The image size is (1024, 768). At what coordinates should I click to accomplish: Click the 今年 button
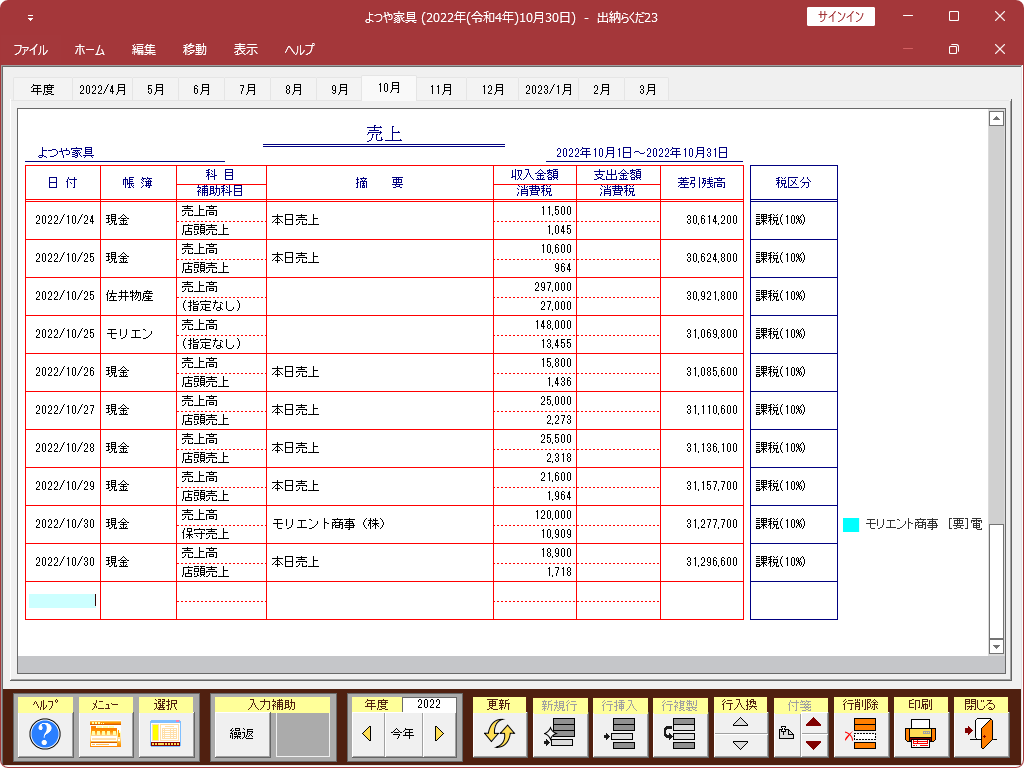click(x=402, y=734)
